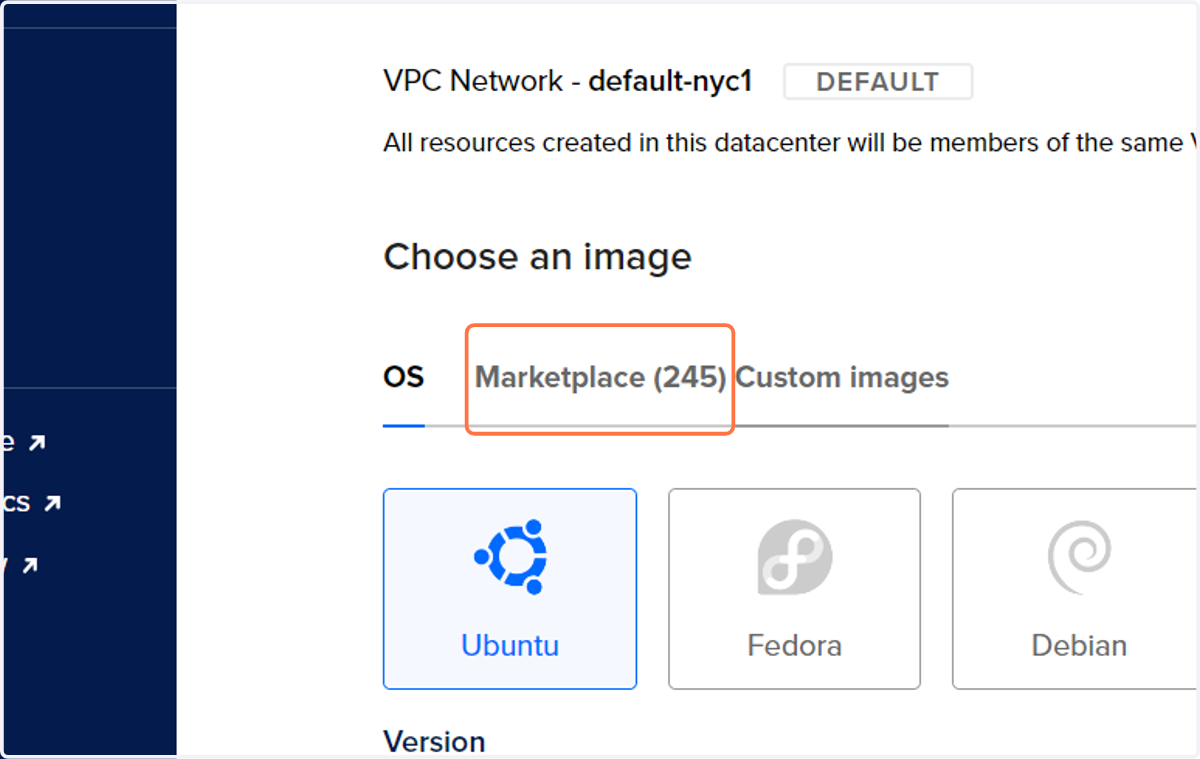Pick the Debian text label in its card
The height and width of the screenshot is (759, 1200).
pos(1079,645)
